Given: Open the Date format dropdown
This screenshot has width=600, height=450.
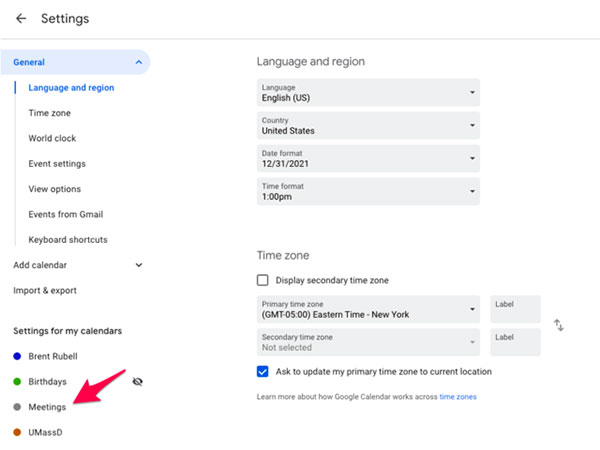Looking at the screenshot, I should click(x=367, y=158).
